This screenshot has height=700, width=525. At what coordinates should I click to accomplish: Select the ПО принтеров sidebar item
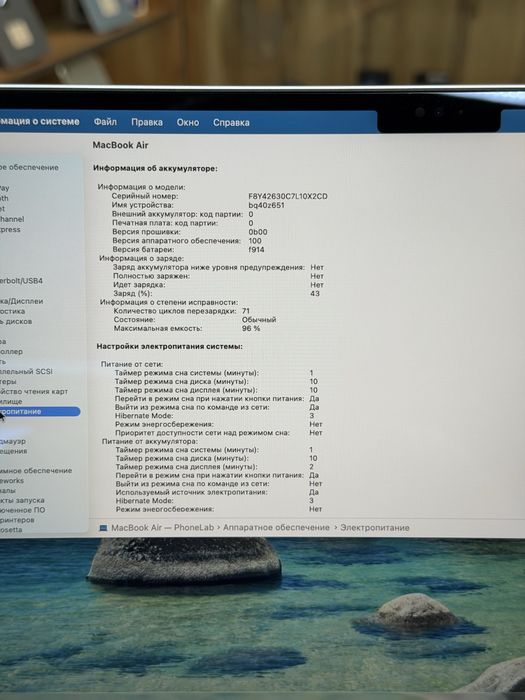(17, 520)
